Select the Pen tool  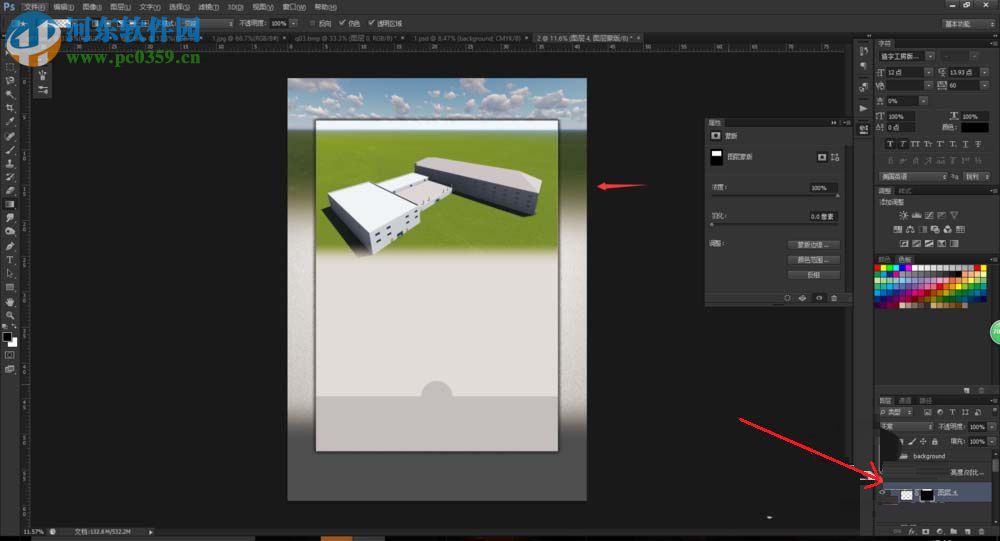coord(10,245)
